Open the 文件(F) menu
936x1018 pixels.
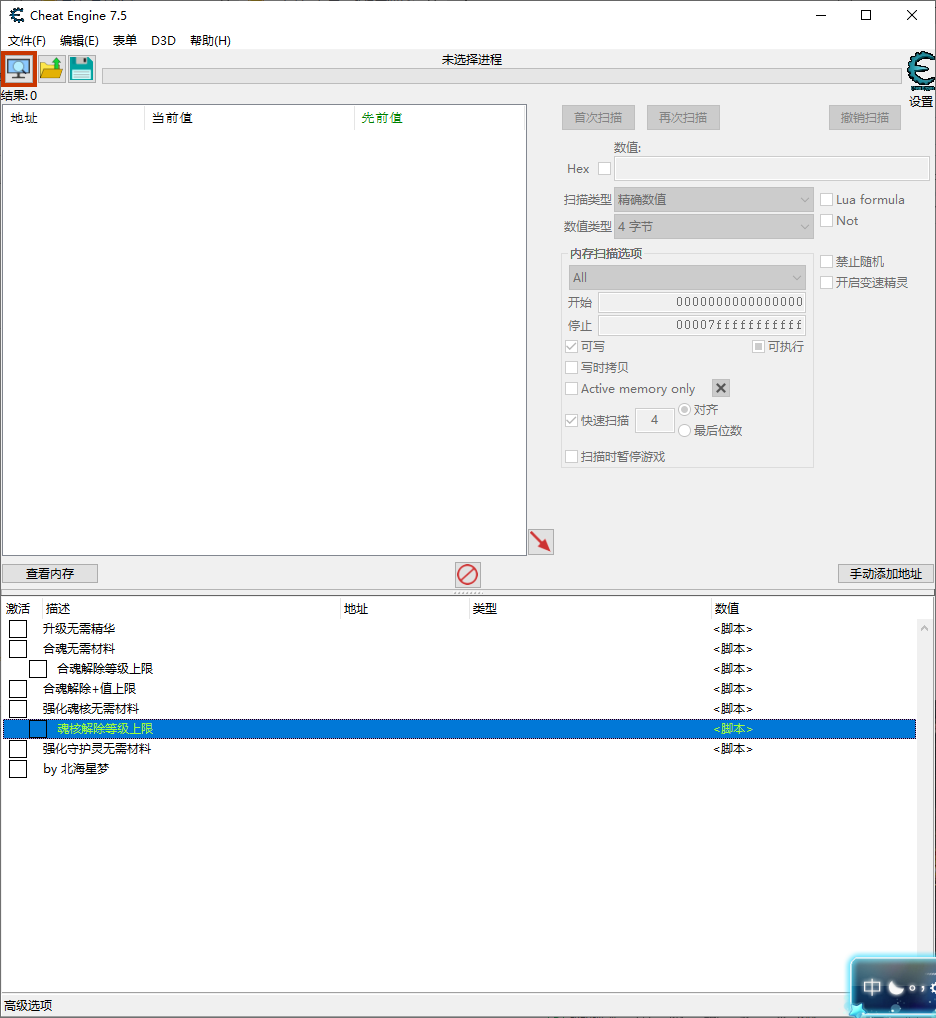click(x=26, y=39)
